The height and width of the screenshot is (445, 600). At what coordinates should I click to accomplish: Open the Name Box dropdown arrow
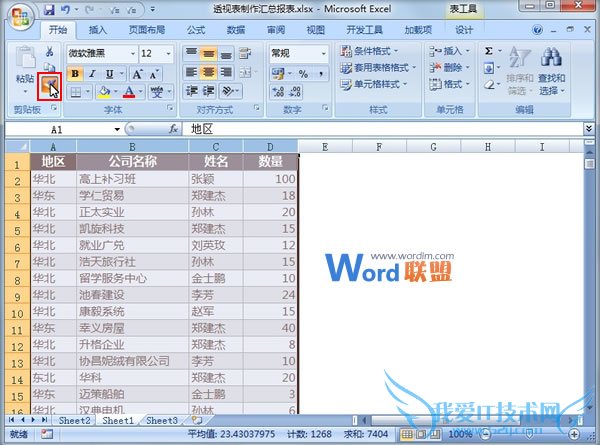tap(117, 129)
